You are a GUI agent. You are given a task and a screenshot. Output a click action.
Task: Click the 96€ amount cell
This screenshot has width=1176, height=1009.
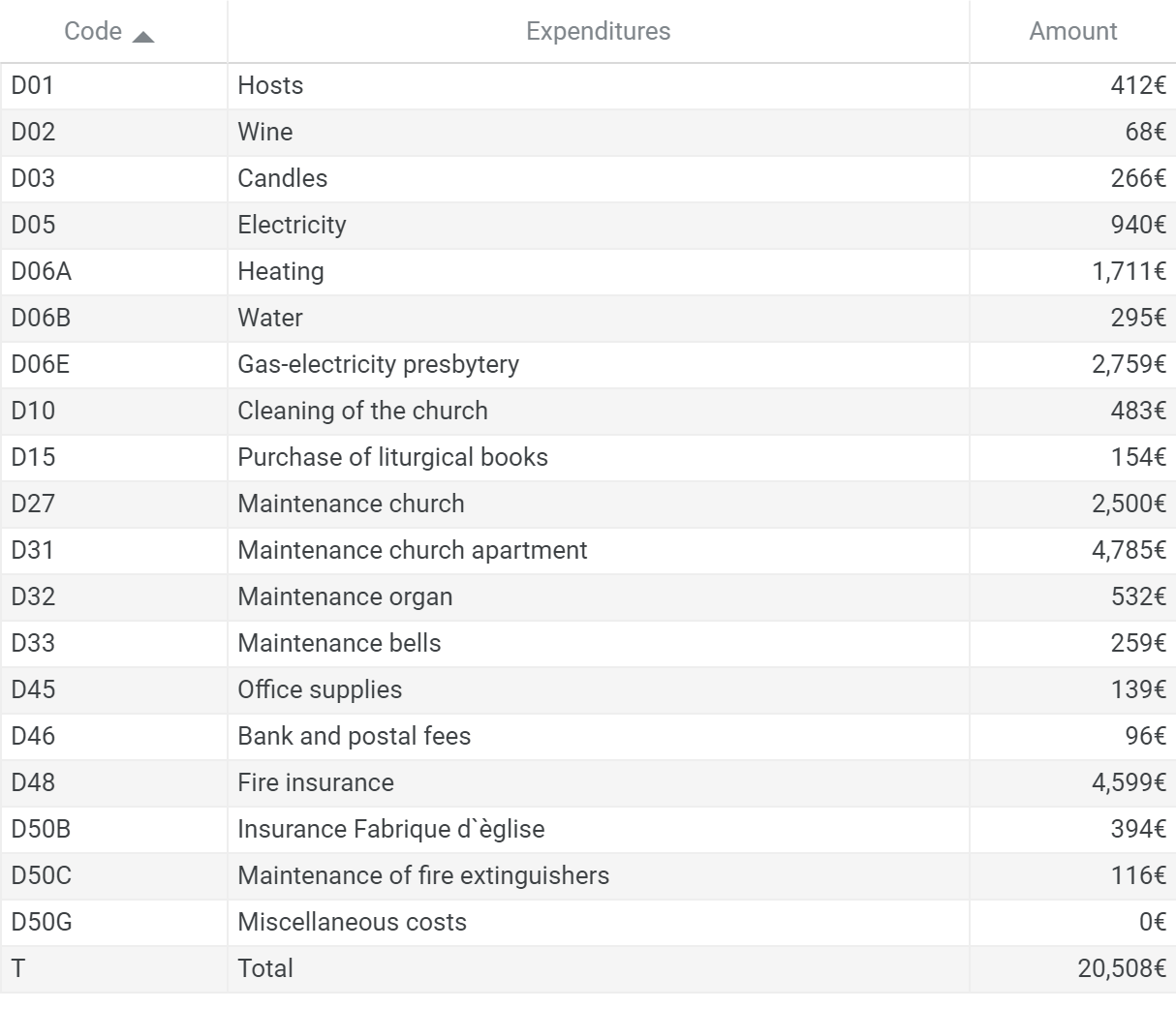coord(1072,736)
